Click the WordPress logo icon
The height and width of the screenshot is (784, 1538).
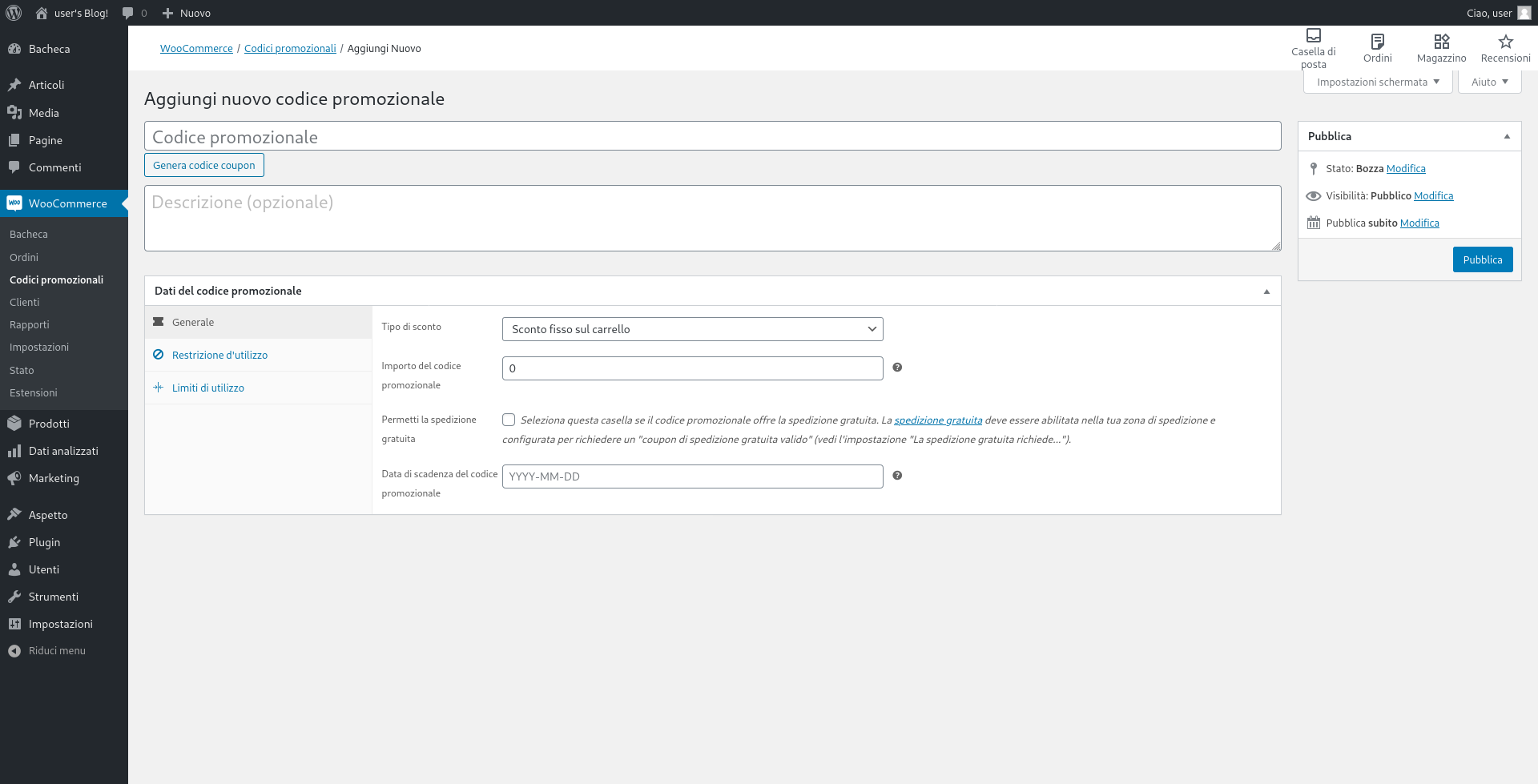[x=14, y=13]
